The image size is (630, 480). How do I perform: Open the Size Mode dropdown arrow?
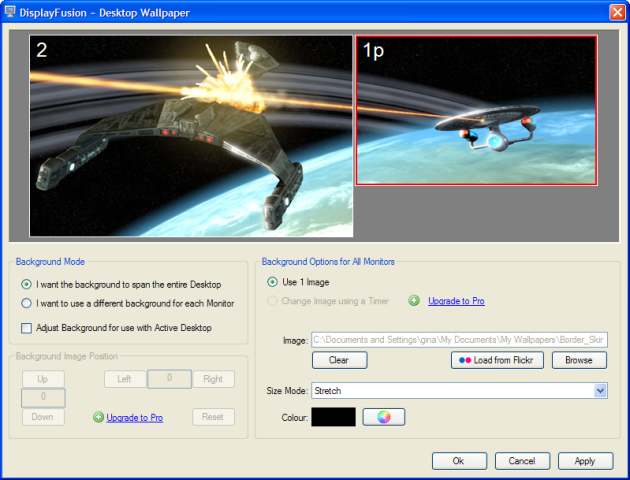[600, 390]
